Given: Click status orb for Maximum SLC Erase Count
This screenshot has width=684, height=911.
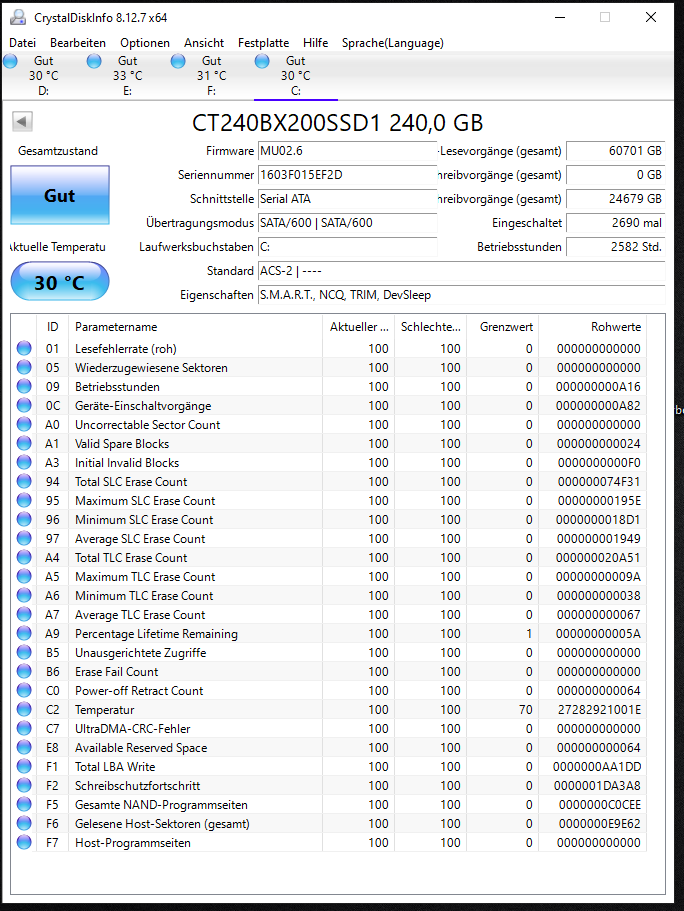Looking at the screenshot, I should click(24, 501).
